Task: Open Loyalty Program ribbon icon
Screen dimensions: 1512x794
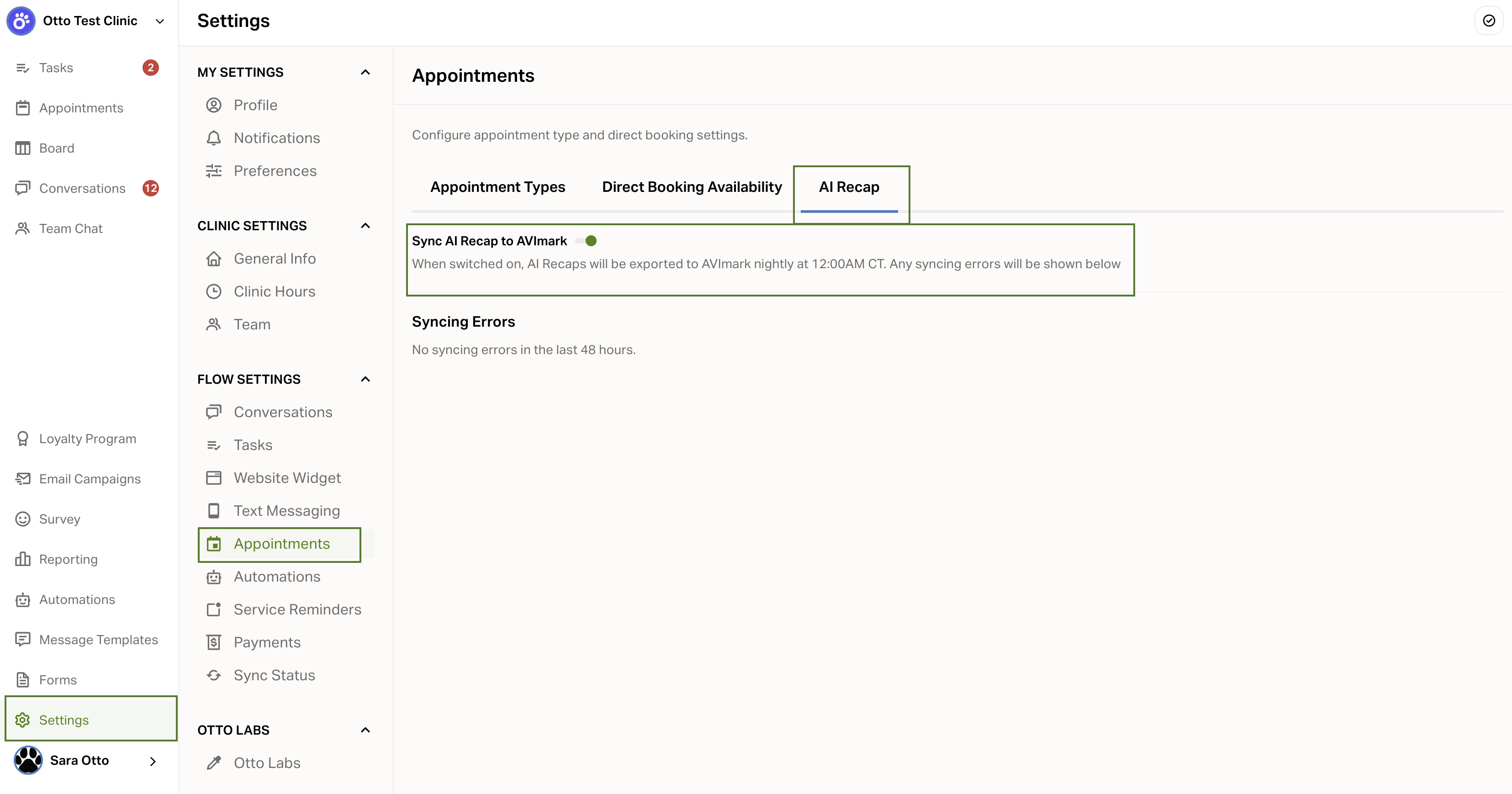Action: point(22,439)
